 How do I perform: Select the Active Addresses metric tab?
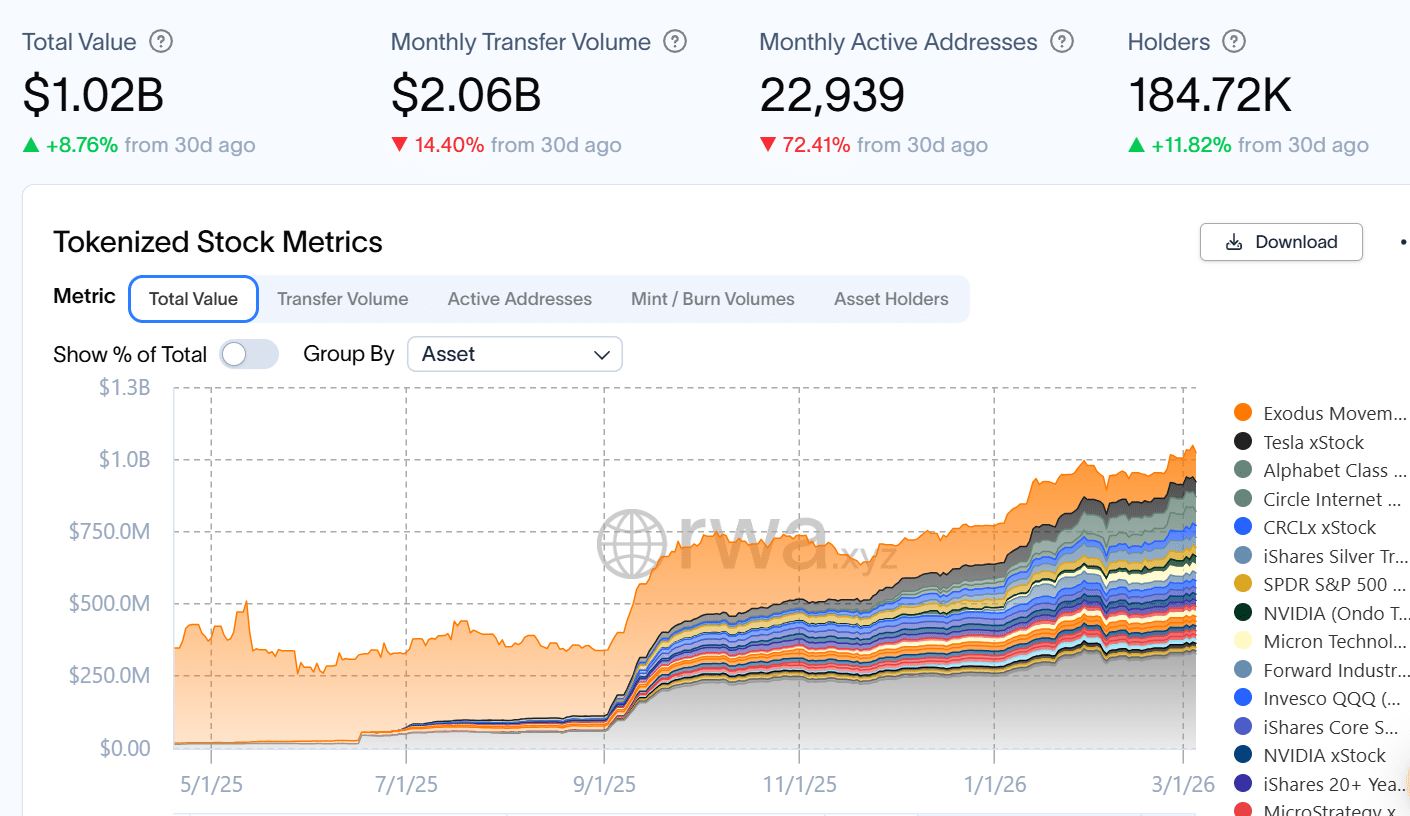519,299
